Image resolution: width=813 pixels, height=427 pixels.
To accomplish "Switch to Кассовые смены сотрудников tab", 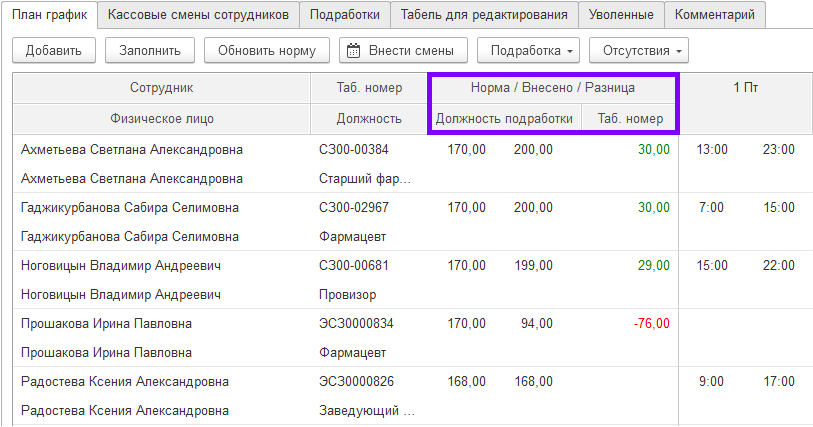I will (199, 15).
